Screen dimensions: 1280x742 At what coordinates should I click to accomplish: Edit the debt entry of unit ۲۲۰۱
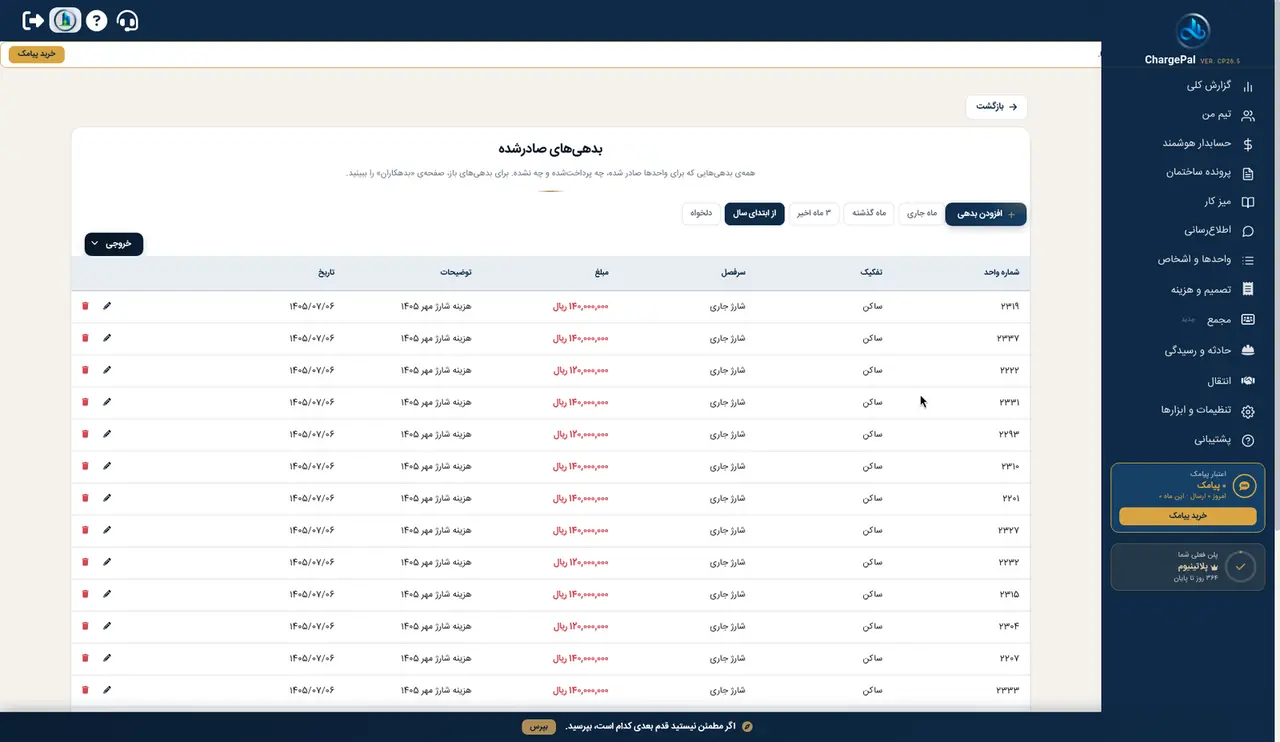pos(107,498)
